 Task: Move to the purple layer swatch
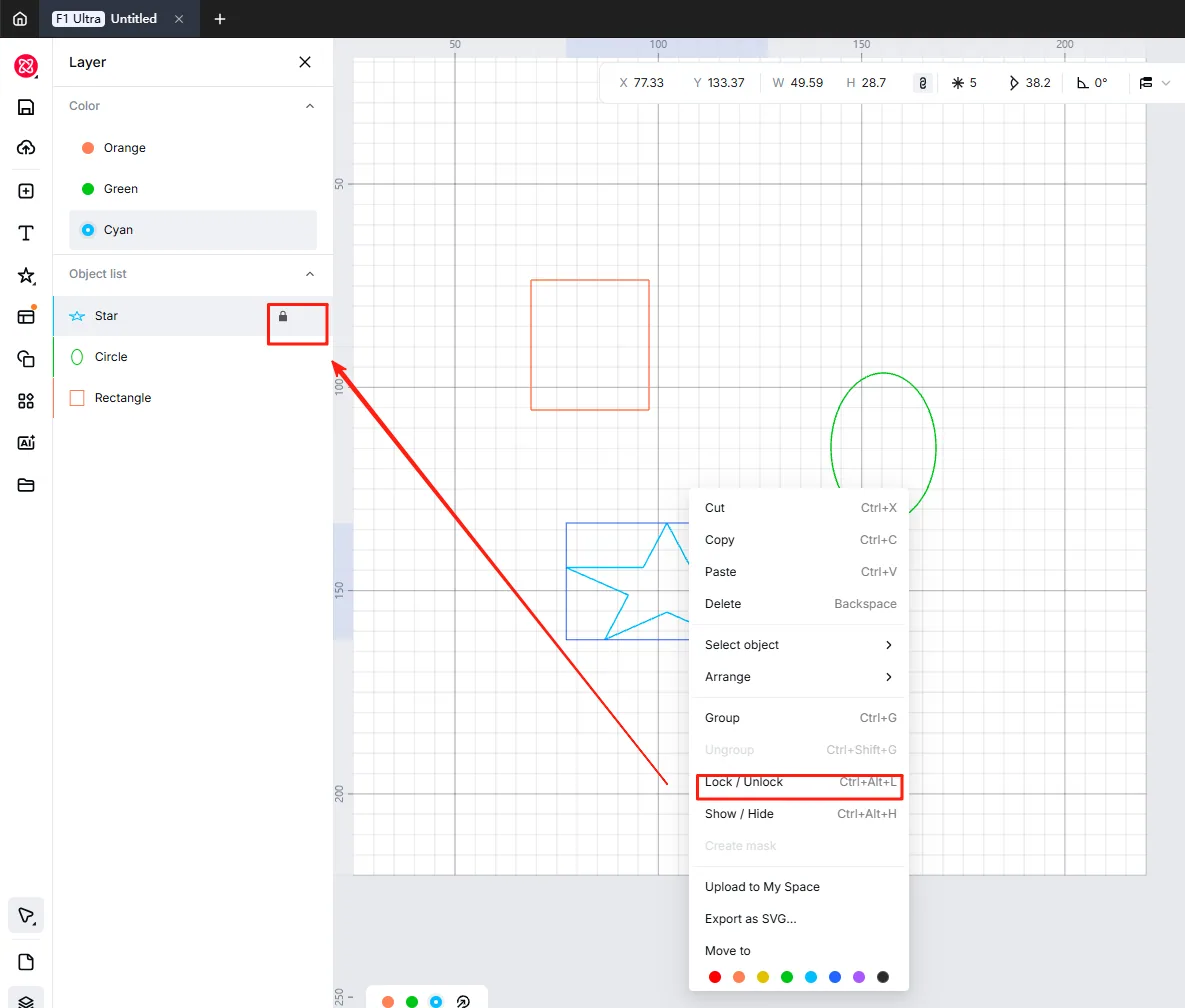[859, 977]
